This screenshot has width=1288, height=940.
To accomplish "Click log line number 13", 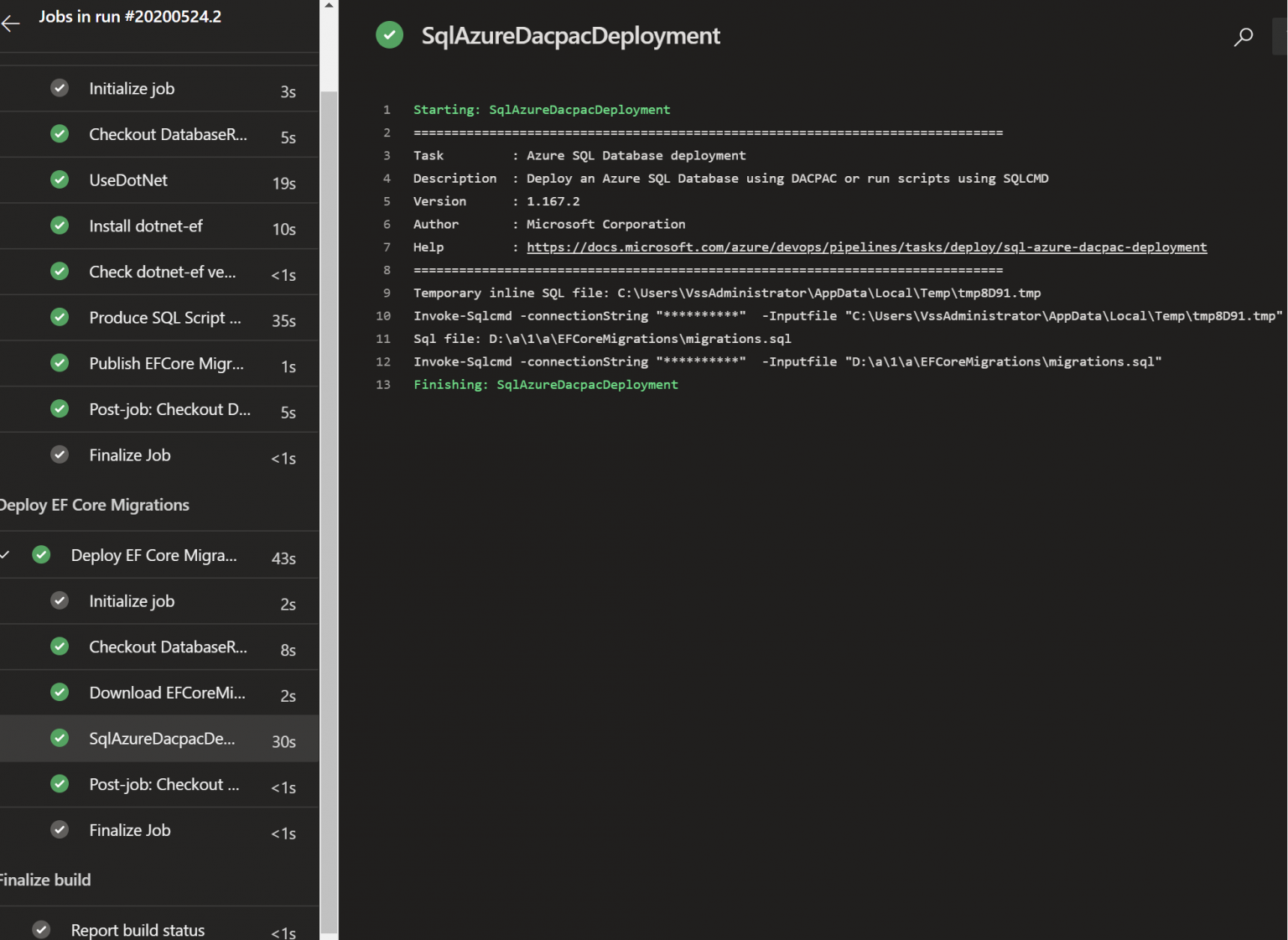I will [x=383, y=385].
